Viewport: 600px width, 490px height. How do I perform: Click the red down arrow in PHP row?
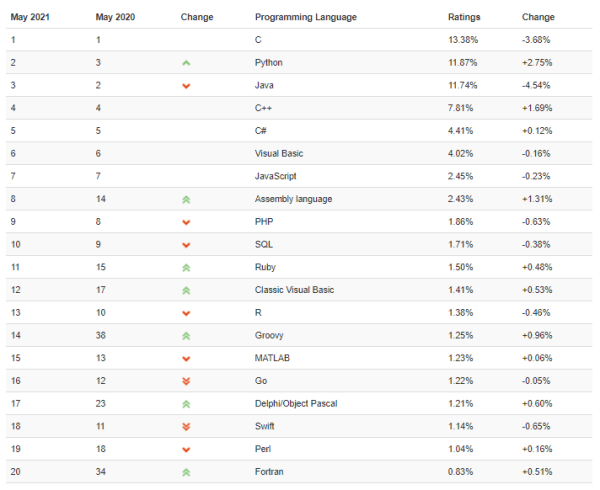click(186, 222)
